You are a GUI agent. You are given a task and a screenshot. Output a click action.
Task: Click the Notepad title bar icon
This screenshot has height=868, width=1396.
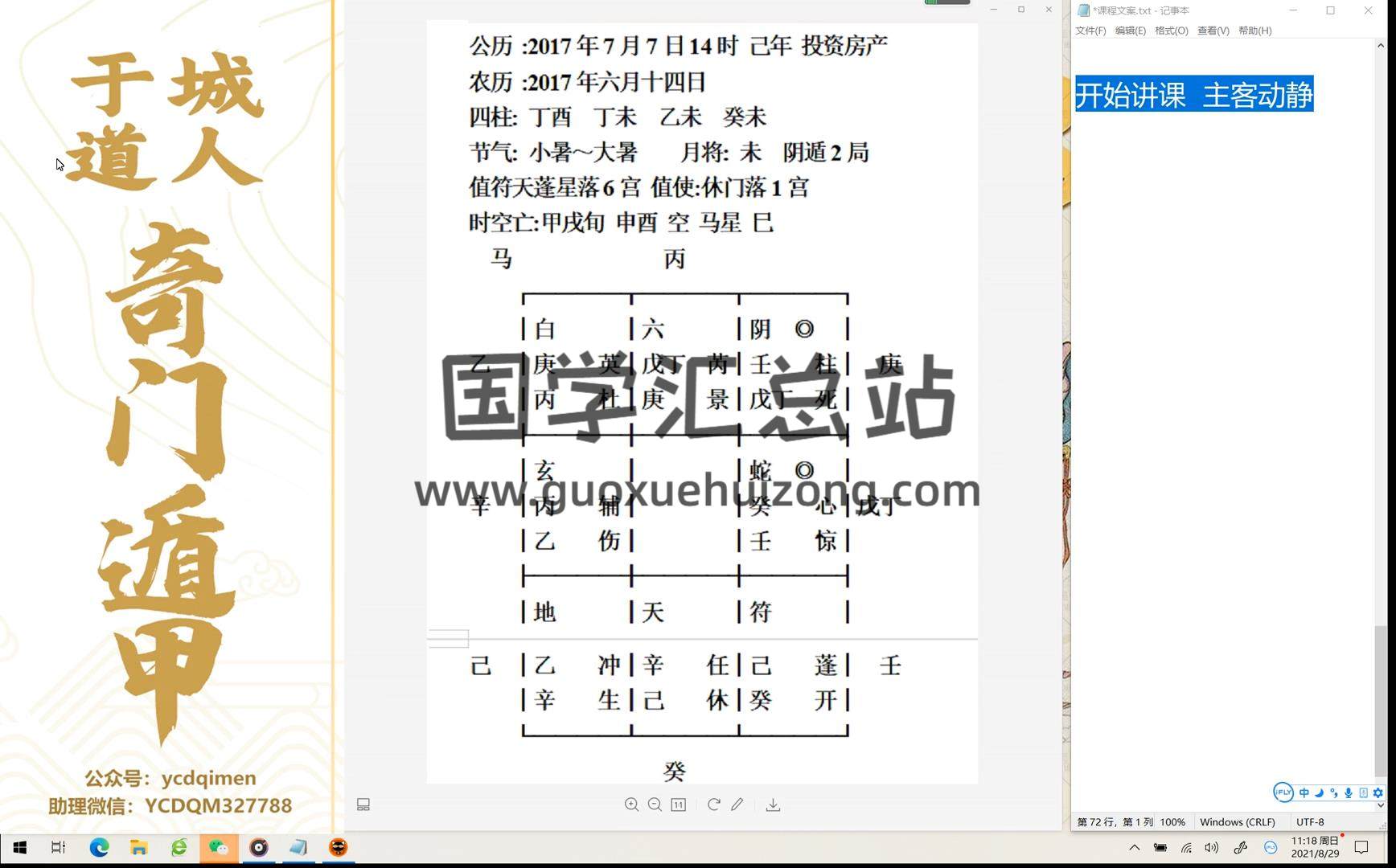click(x=1083, y=10)
